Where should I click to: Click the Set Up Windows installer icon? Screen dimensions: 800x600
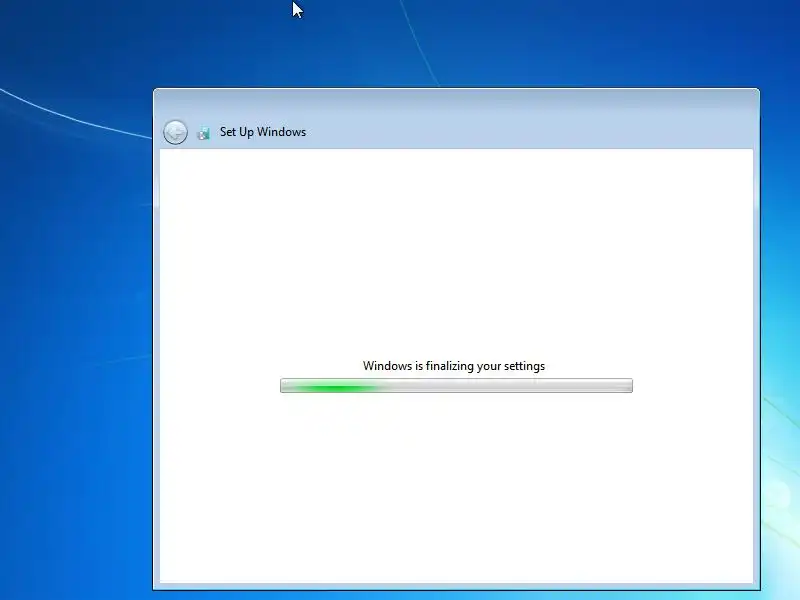(204, 134)
